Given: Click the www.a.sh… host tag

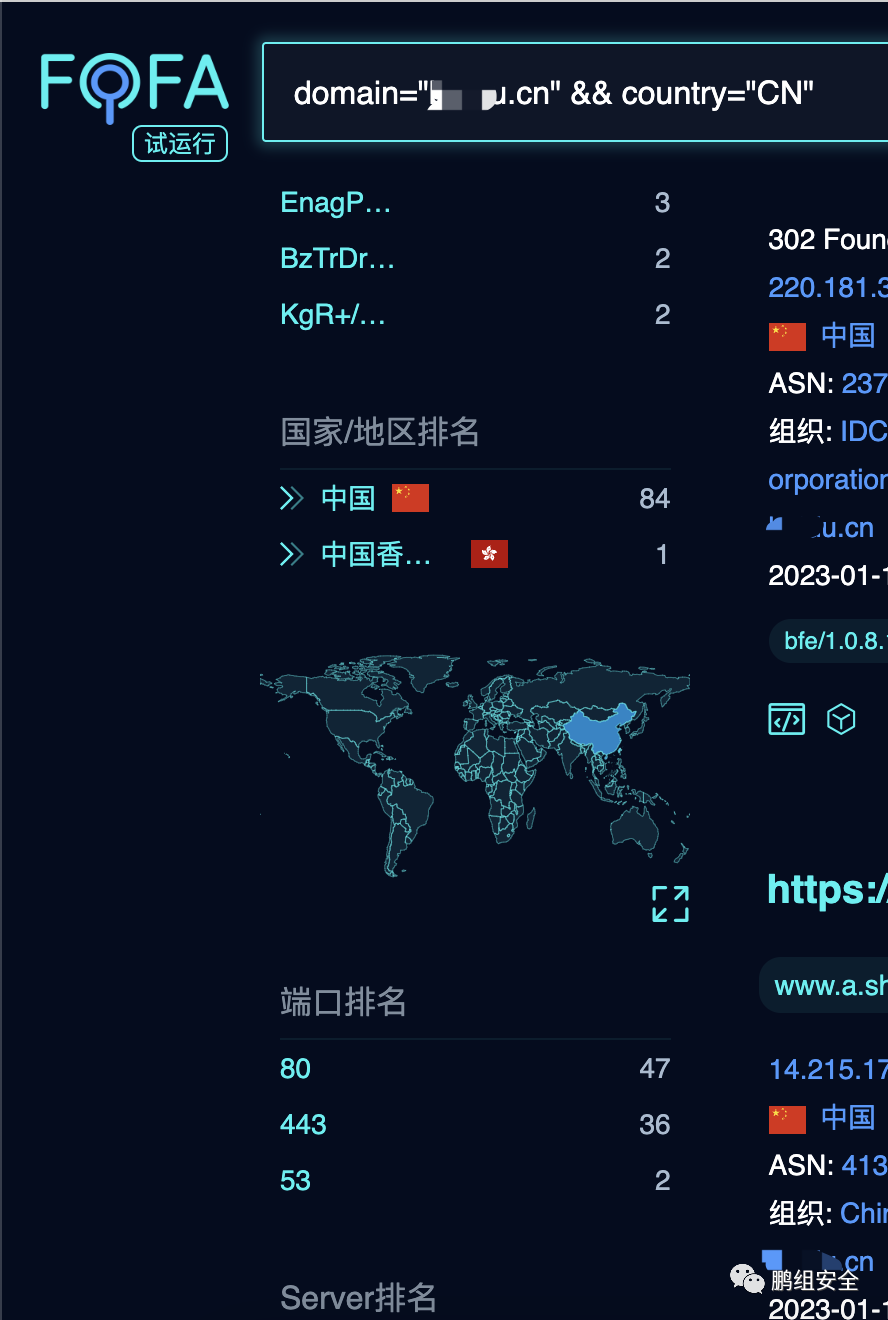Looking at the screenshot, I should (824, 986).
